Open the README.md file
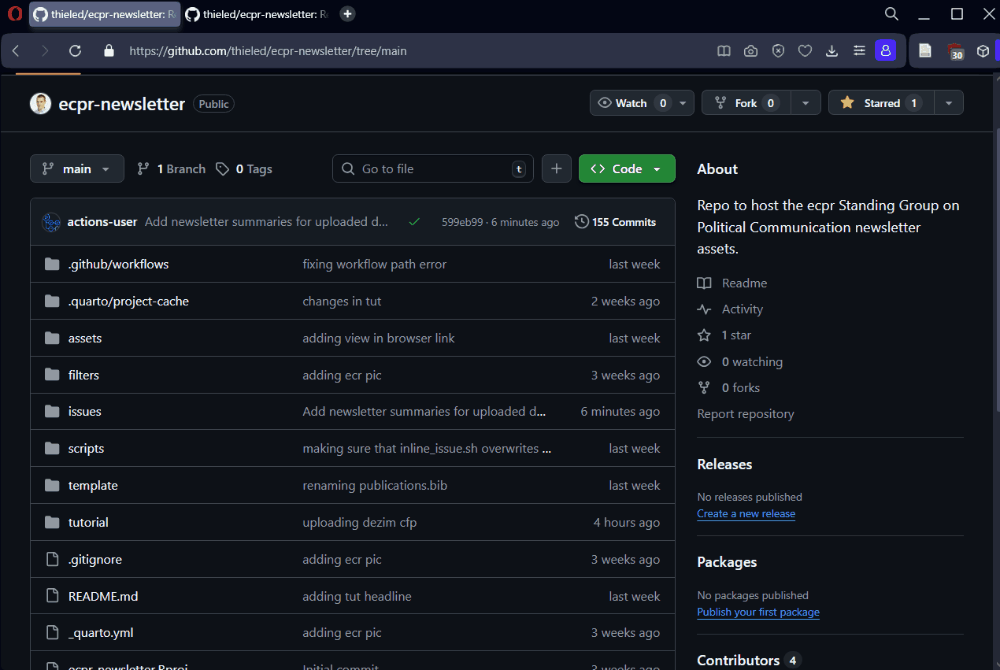 pos(103,596)
